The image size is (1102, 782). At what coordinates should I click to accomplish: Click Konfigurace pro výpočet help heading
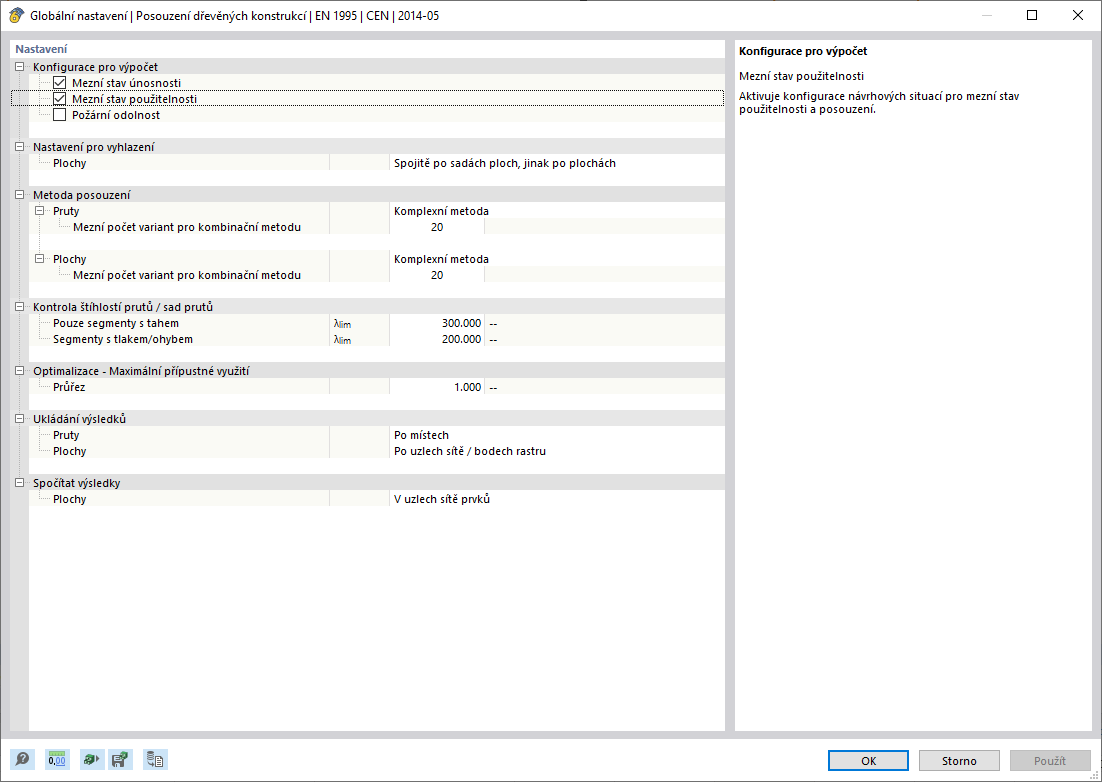coord(803,51)
